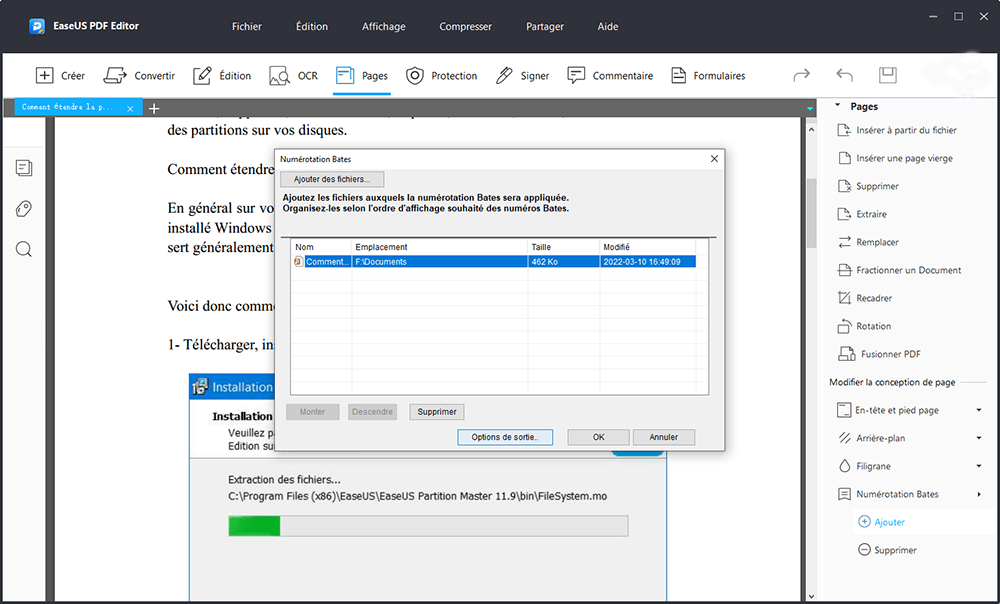Screen dimensions: 1000x604
Task: Open the page thumbnails sidebar panel
Action: point(24,168)
